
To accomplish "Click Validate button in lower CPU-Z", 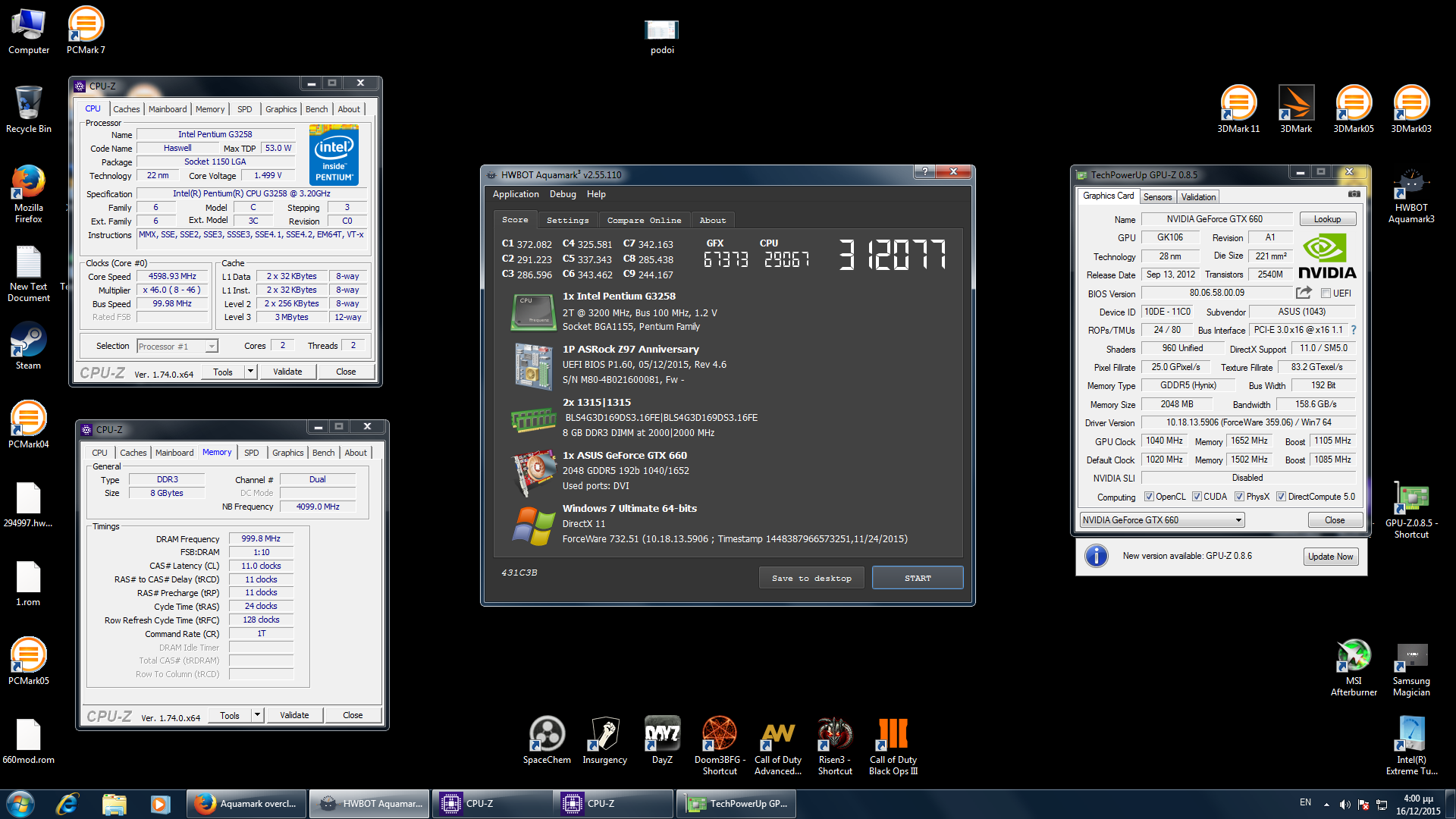I will click(294, 715).
